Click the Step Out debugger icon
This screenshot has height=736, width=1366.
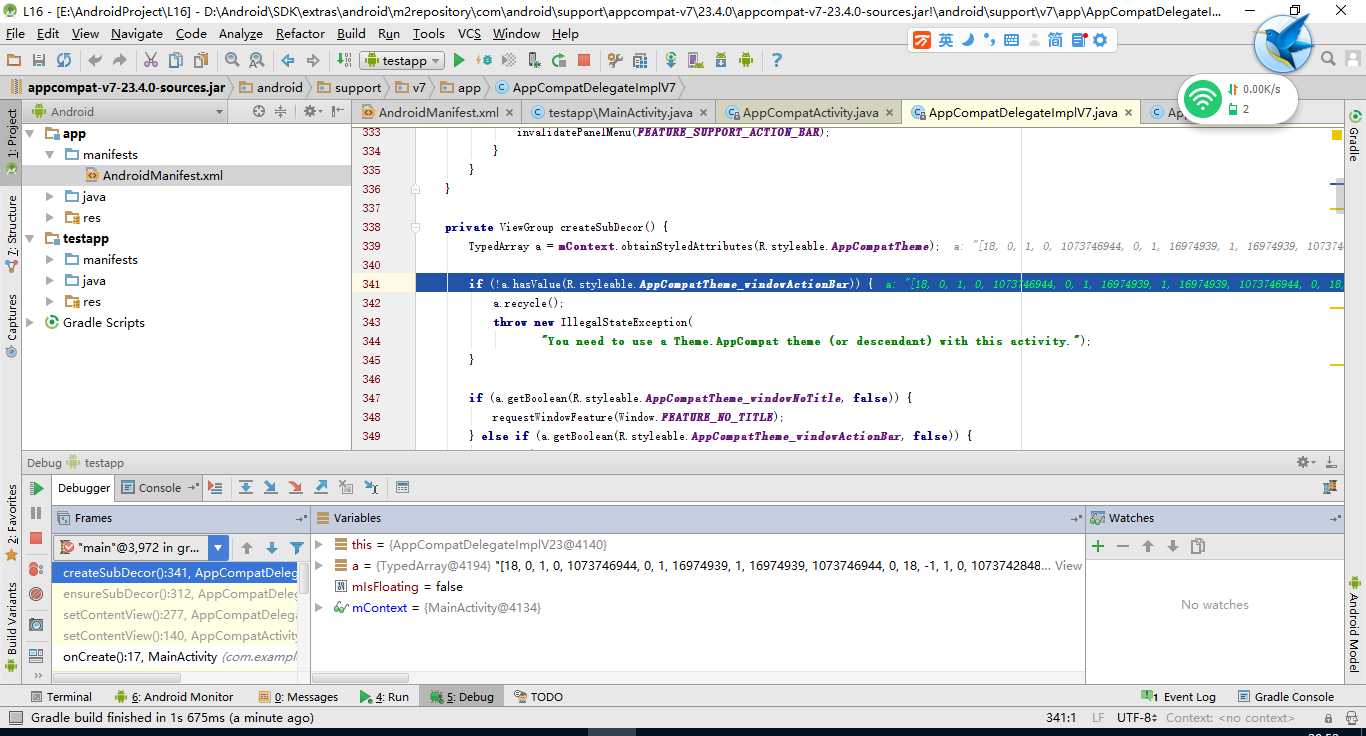321,488
